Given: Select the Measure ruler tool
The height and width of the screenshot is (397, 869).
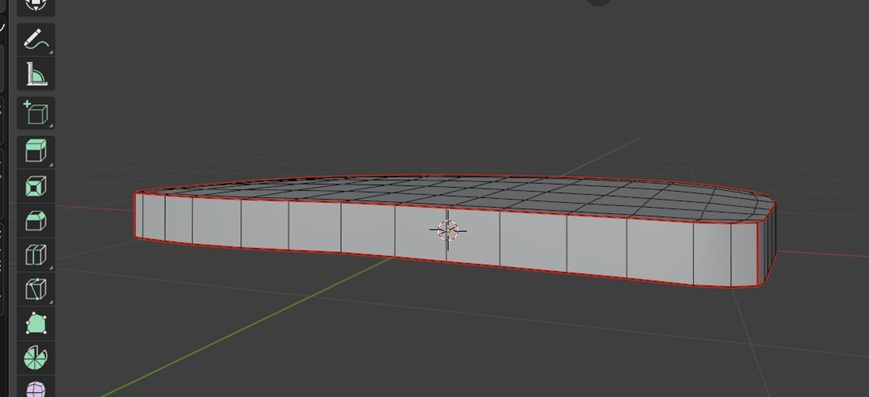Looking at the screenshot, I should pos(36,74).
